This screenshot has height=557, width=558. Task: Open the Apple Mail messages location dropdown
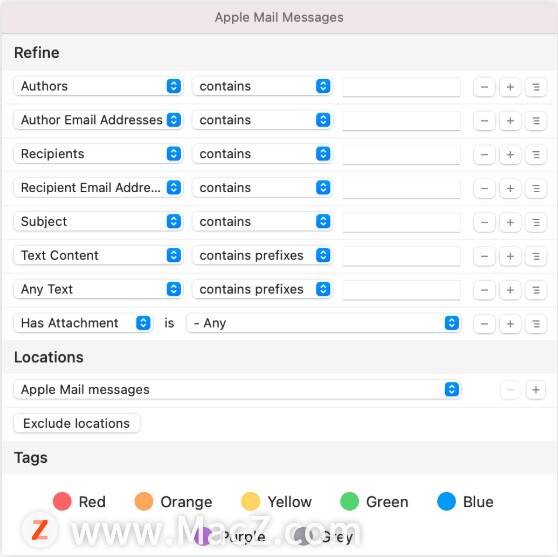[x=237, y=389]
